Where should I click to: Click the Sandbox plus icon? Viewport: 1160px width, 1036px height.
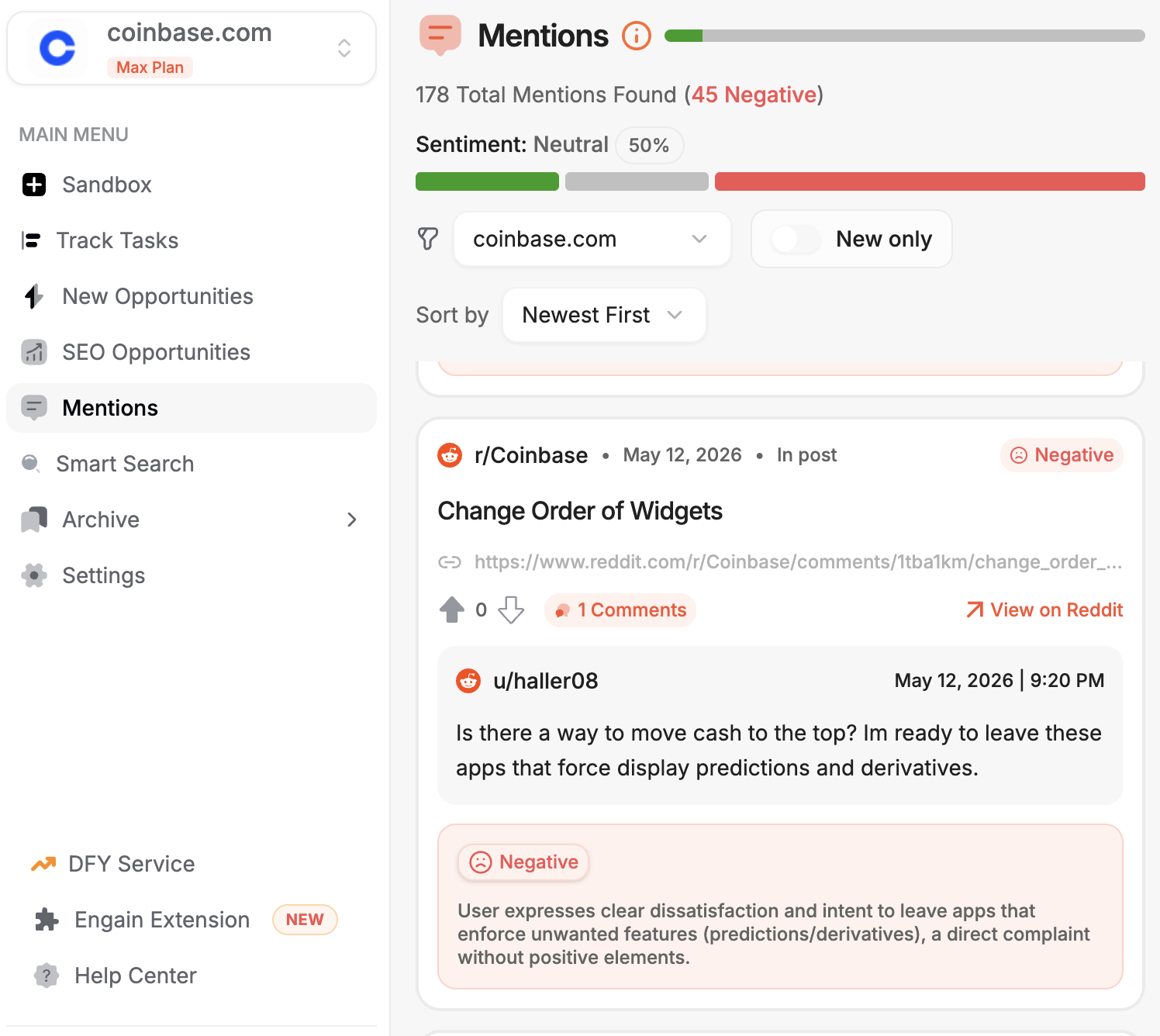click(x=34, y=185)
